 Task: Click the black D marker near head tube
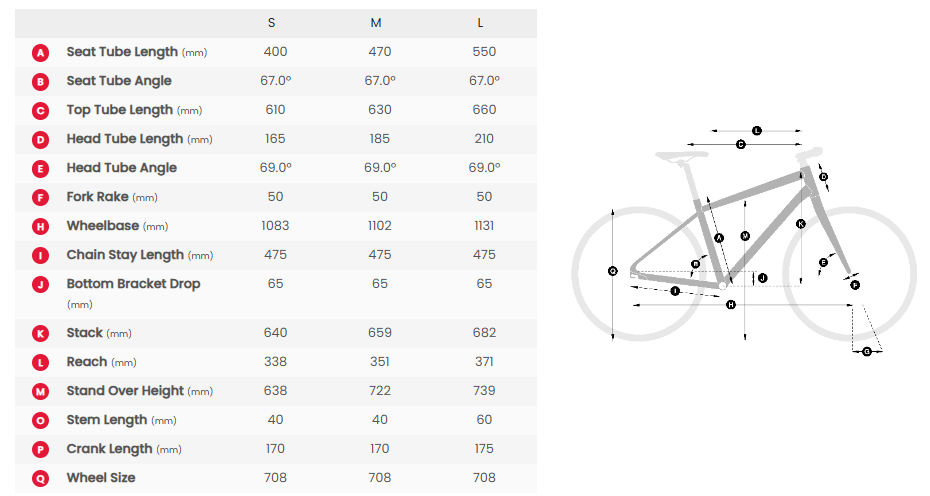[823, 177]
